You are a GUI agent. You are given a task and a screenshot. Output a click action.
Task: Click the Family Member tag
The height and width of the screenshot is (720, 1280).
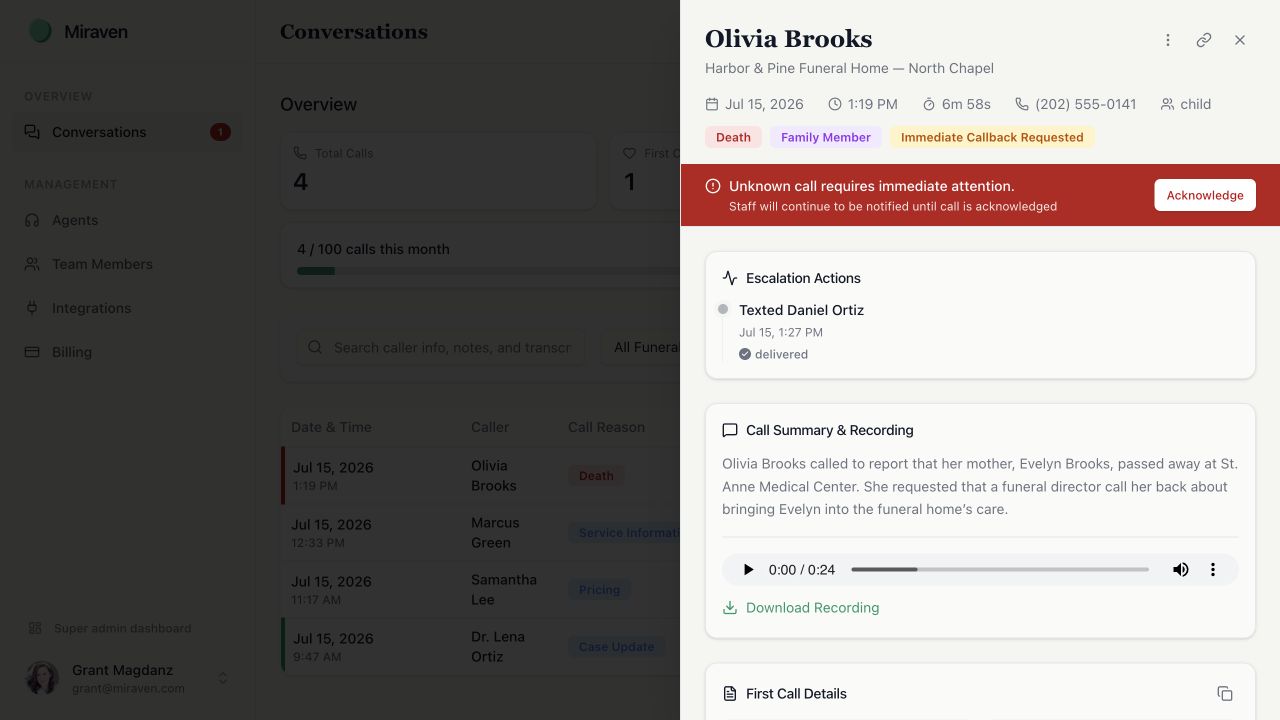826,137
